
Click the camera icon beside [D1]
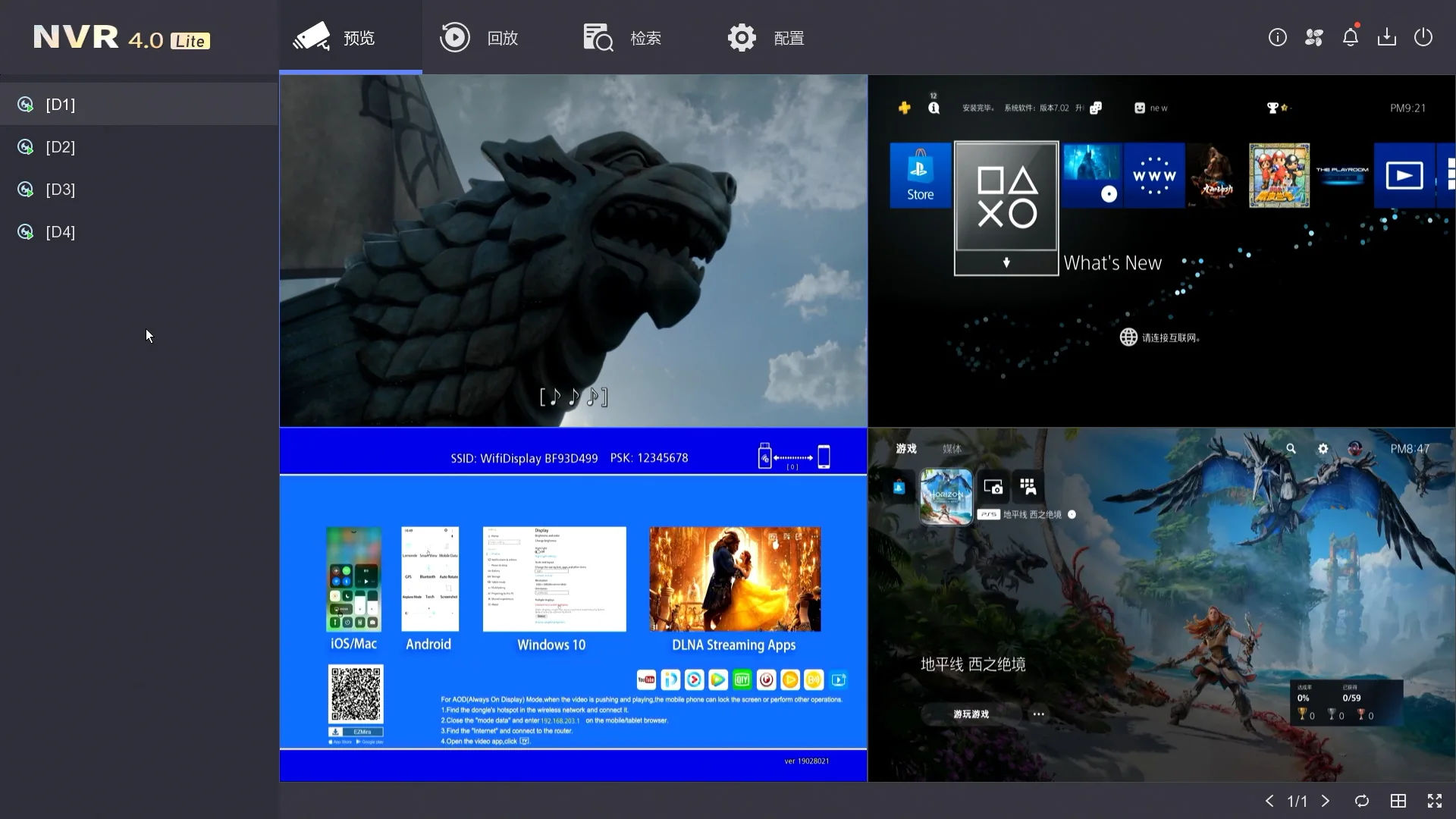click(x=26, y=105)
